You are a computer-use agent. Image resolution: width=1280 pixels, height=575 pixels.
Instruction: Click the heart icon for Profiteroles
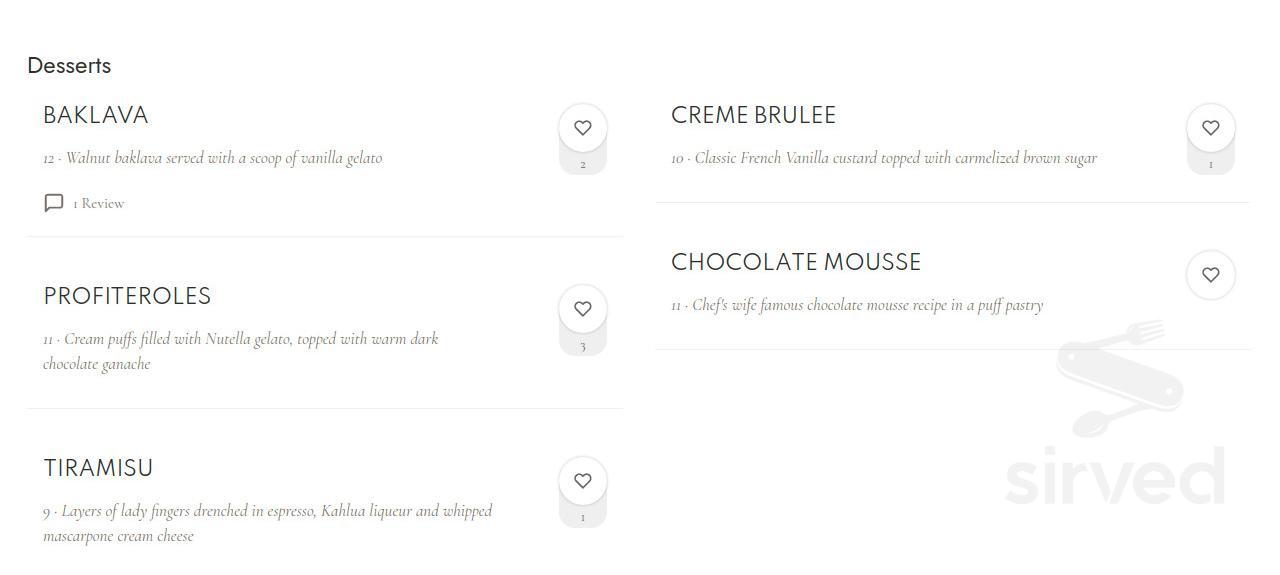tap(583, 309)
